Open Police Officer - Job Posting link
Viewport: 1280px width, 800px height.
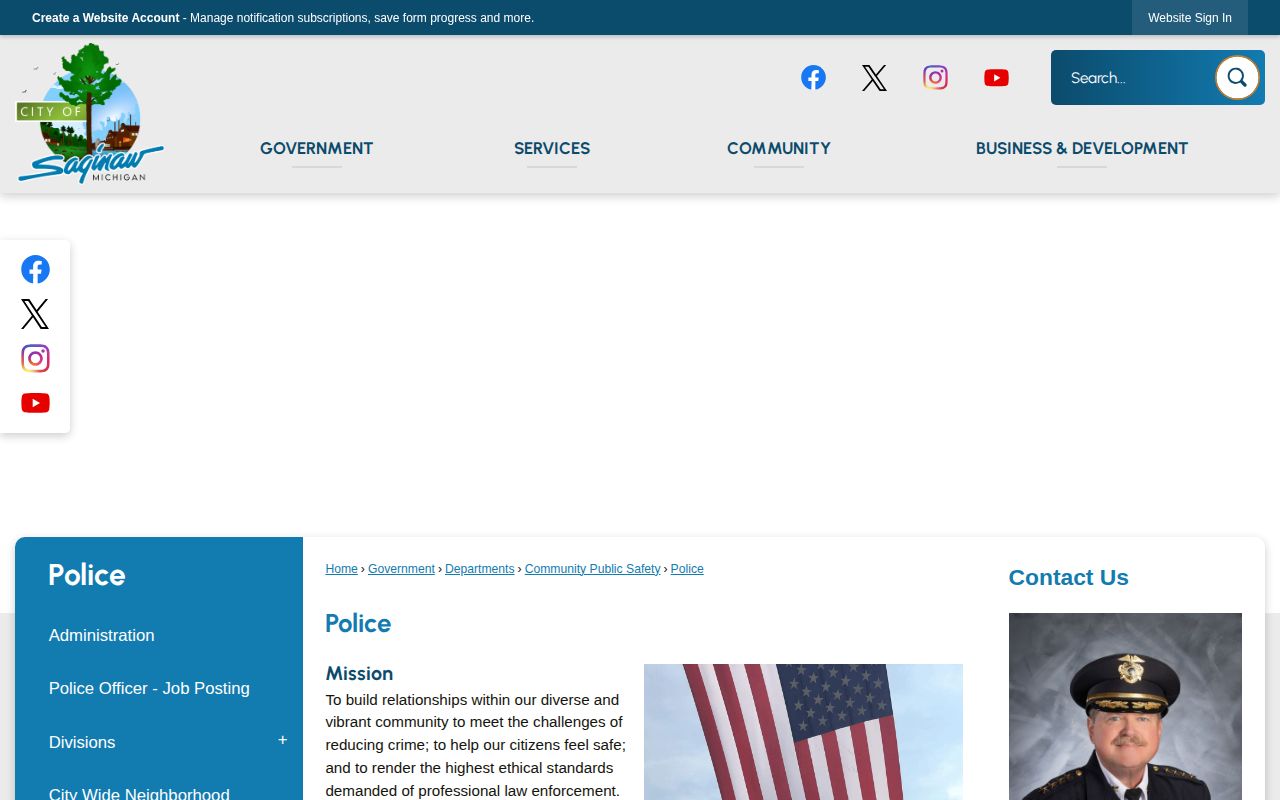[149, 688]
